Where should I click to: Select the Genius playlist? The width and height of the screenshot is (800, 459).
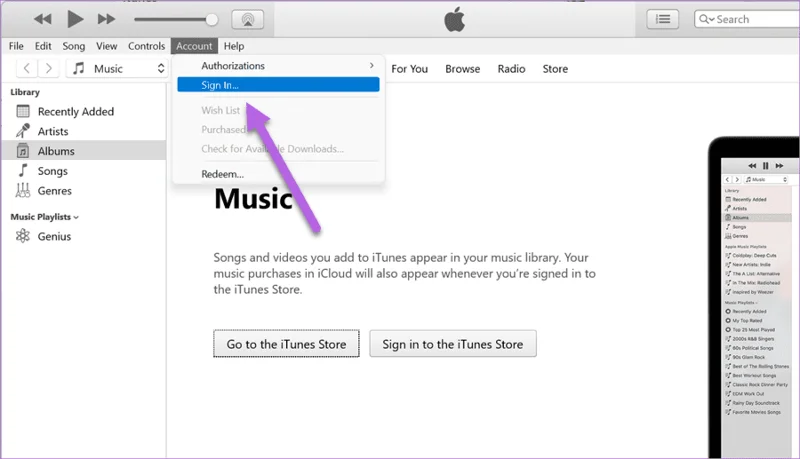pos(84,236)
